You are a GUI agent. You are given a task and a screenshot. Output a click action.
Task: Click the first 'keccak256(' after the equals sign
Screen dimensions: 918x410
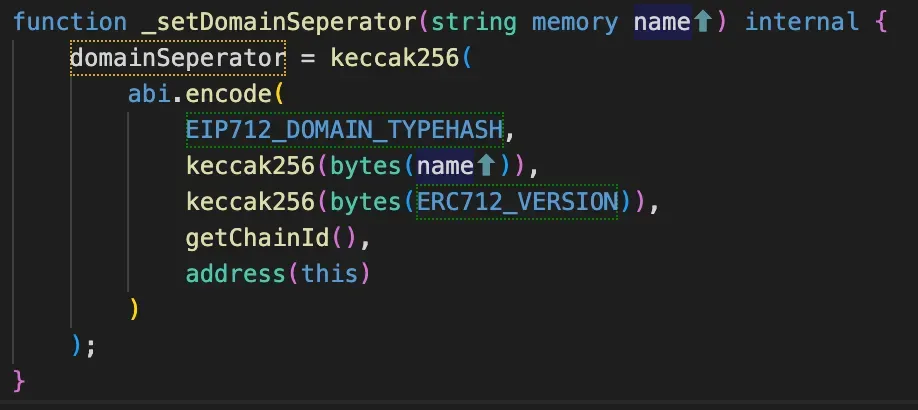pos(401,58)
